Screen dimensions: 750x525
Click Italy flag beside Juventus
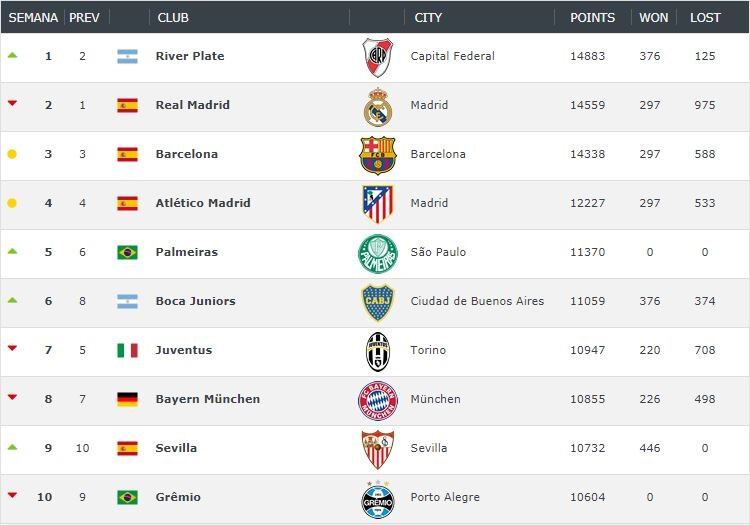tap(127, 350)
